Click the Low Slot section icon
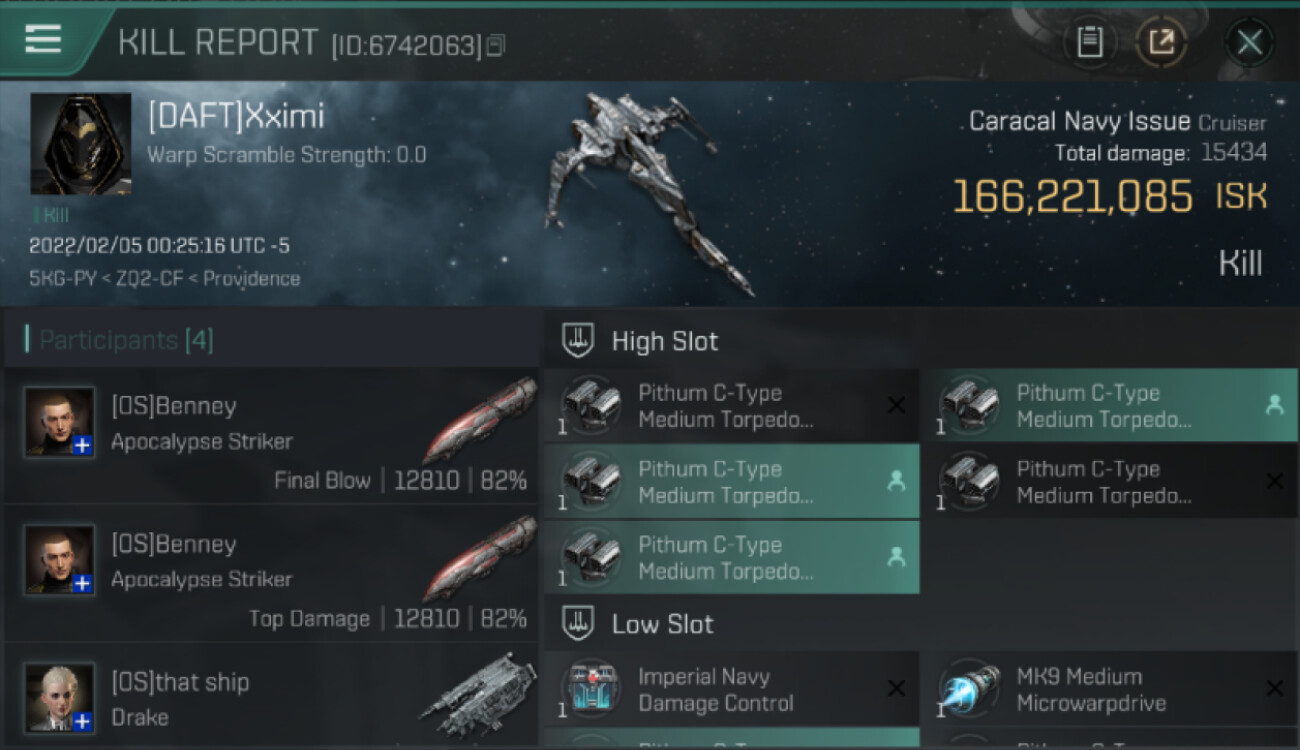 pos(579,624)
